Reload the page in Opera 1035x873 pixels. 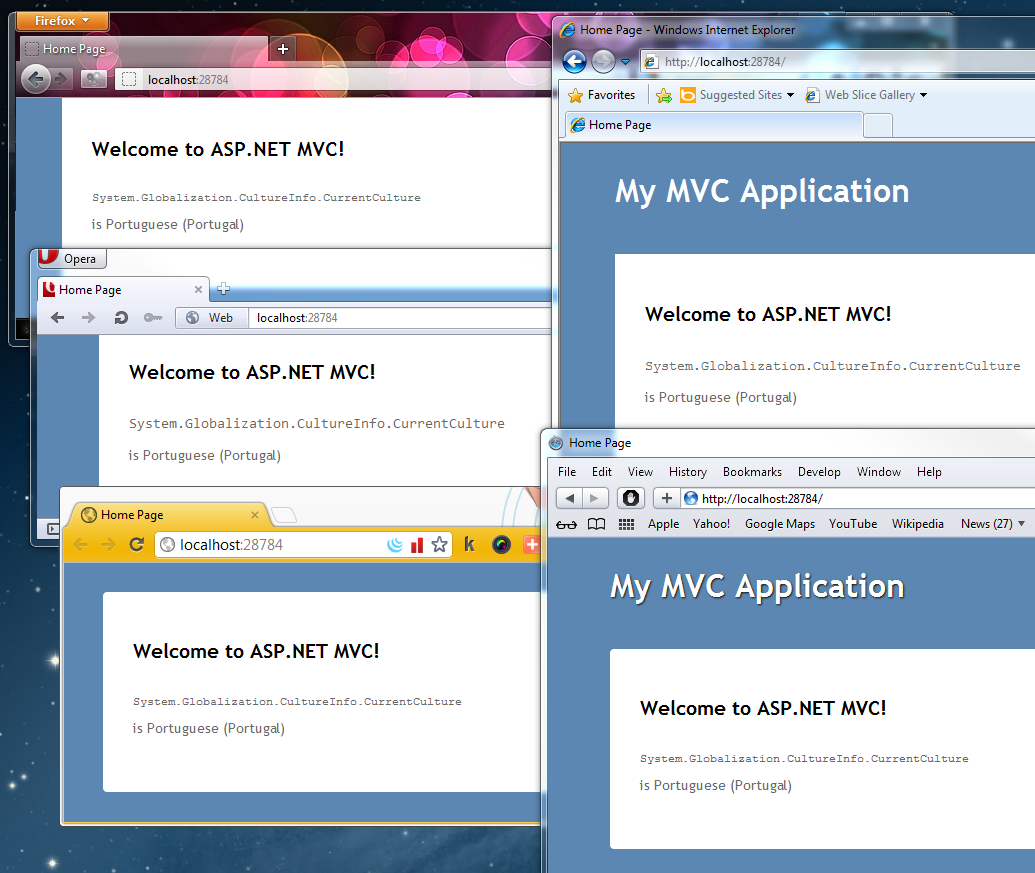pyautogui.click(x=121, y=317)
